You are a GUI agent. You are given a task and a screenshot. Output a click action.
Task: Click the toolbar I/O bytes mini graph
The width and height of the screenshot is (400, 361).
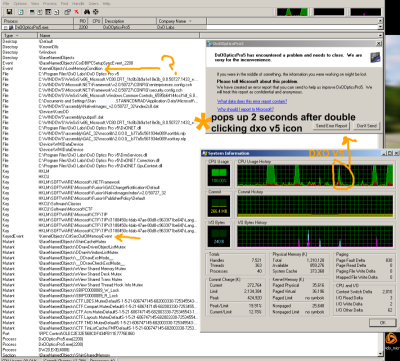pos(366,12)
